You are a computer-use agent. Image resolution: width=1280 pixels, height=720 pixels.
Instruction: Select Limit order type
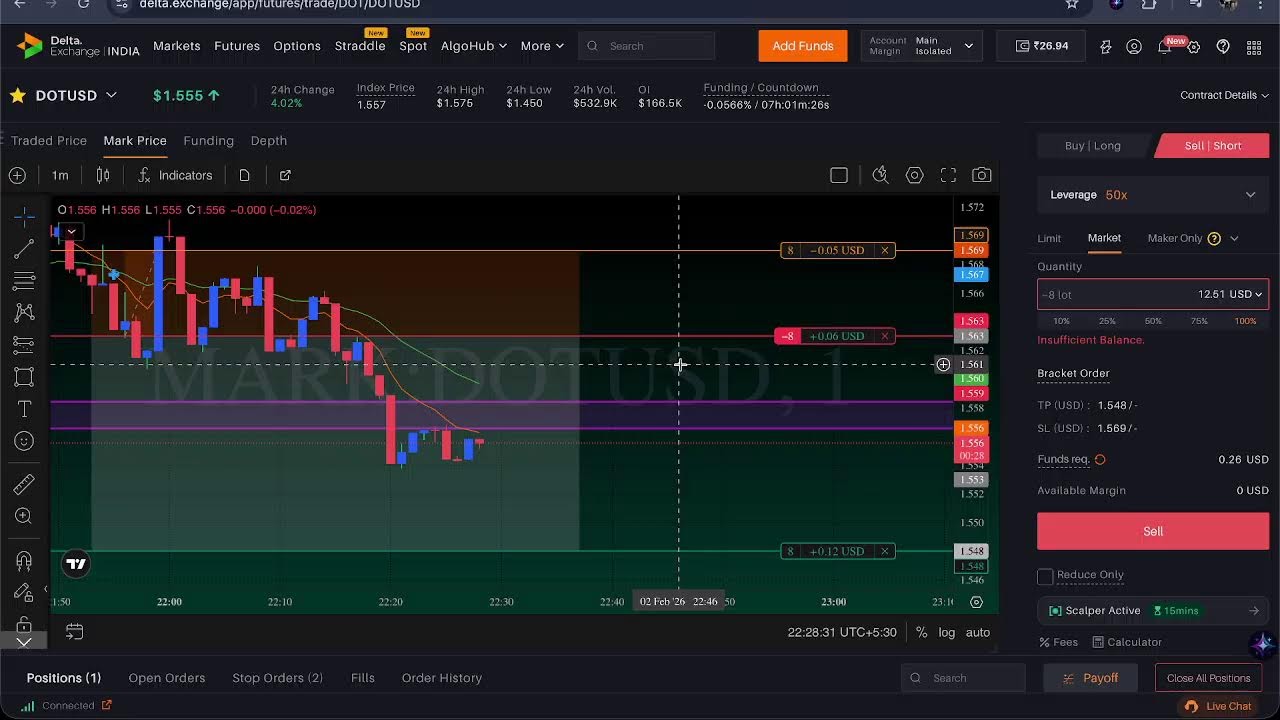(x=1049, y=238)
